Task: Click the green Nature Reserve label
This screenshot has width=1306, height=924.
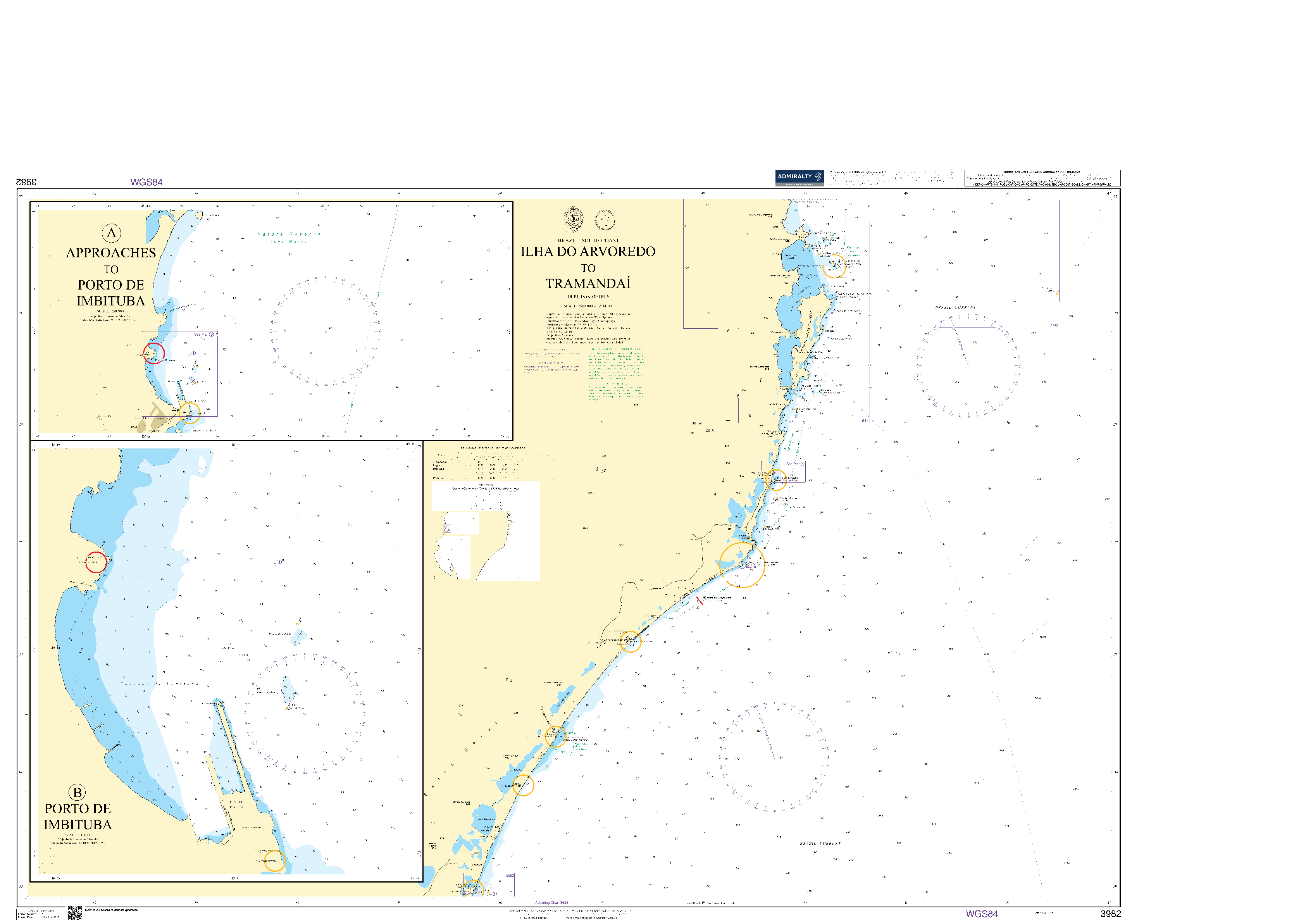Action: tap(289, 234)
